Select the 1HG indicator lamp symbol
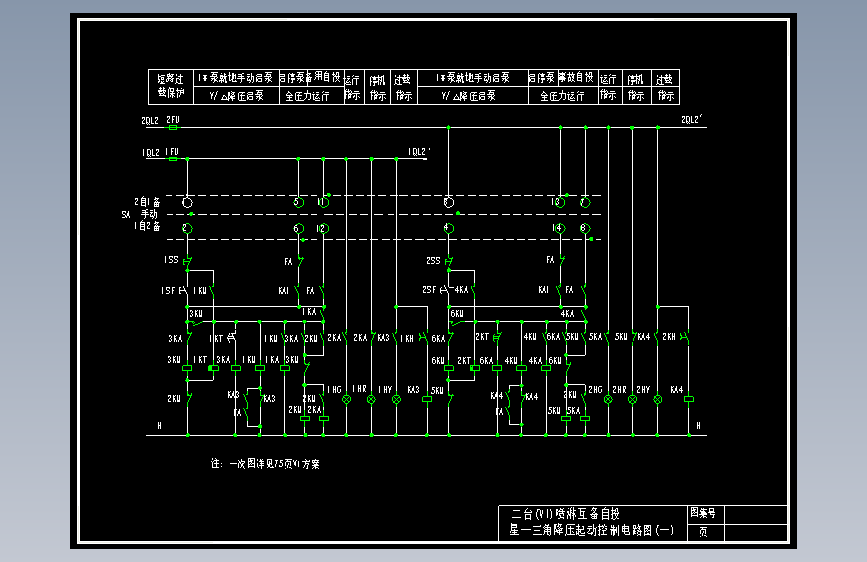867x562 pixels. 347,399
